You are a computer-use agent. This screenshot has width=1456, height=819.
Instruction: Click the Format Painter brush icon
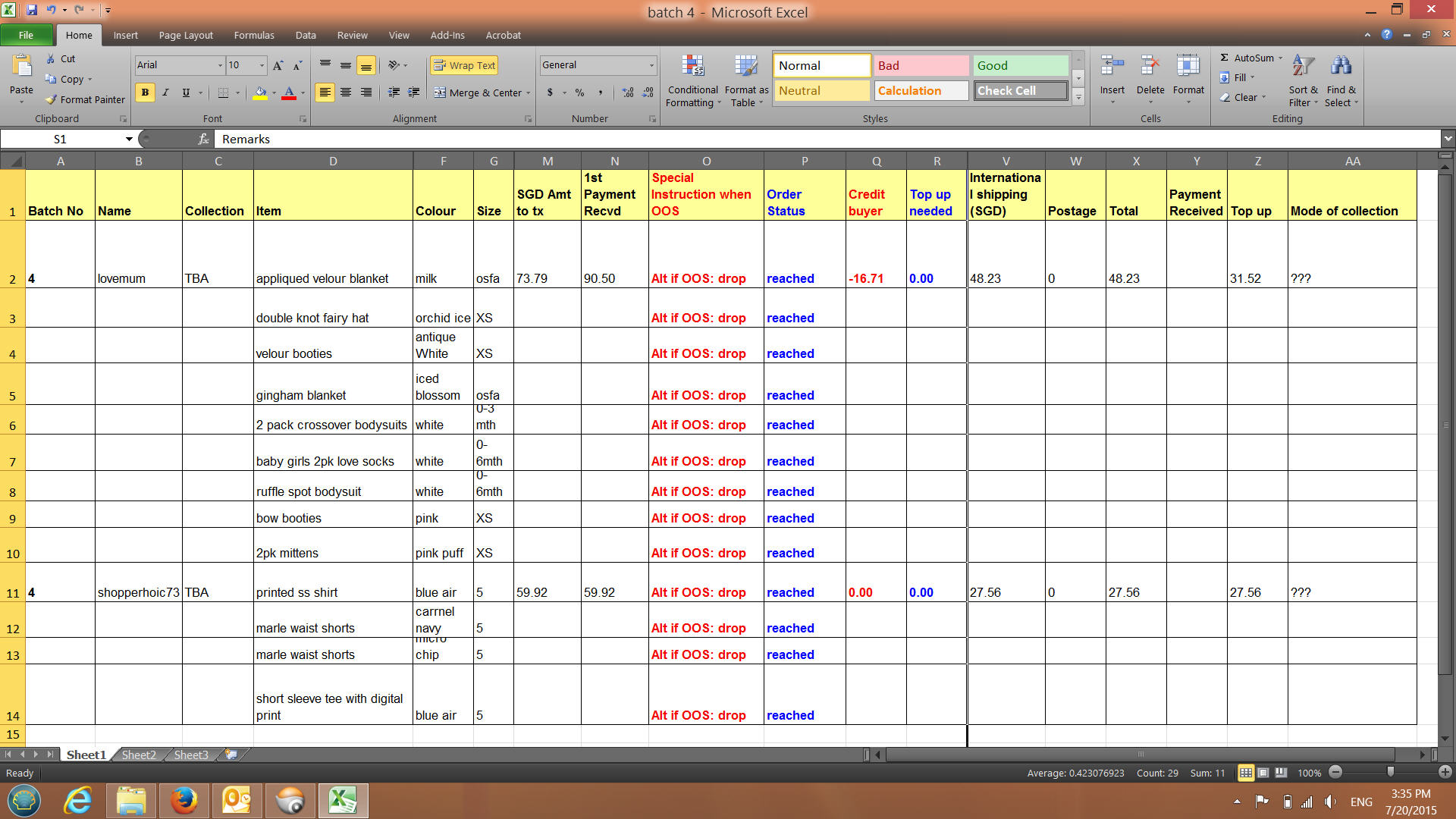pos(51,99)
